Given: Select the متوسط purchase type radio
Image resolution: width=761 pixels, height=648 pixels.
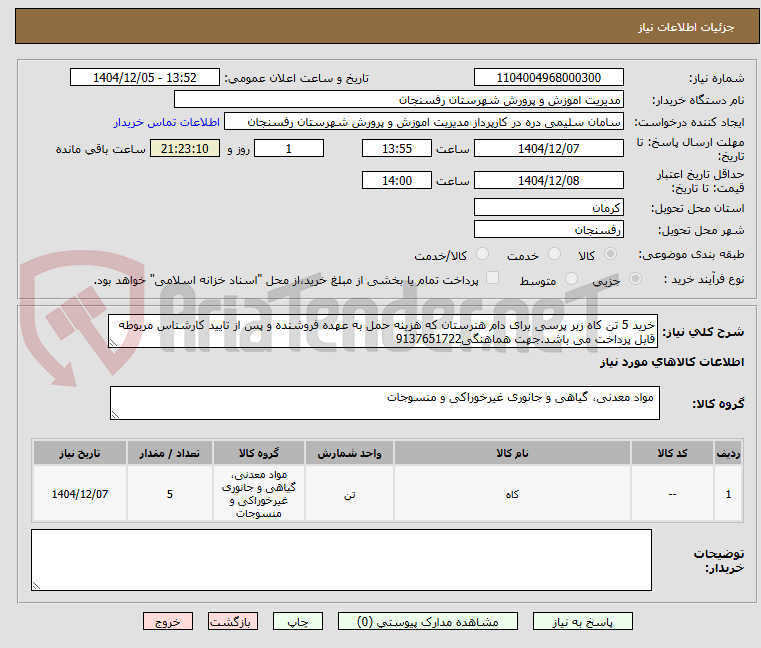Looking at the screenshot, I should [571, 279].
